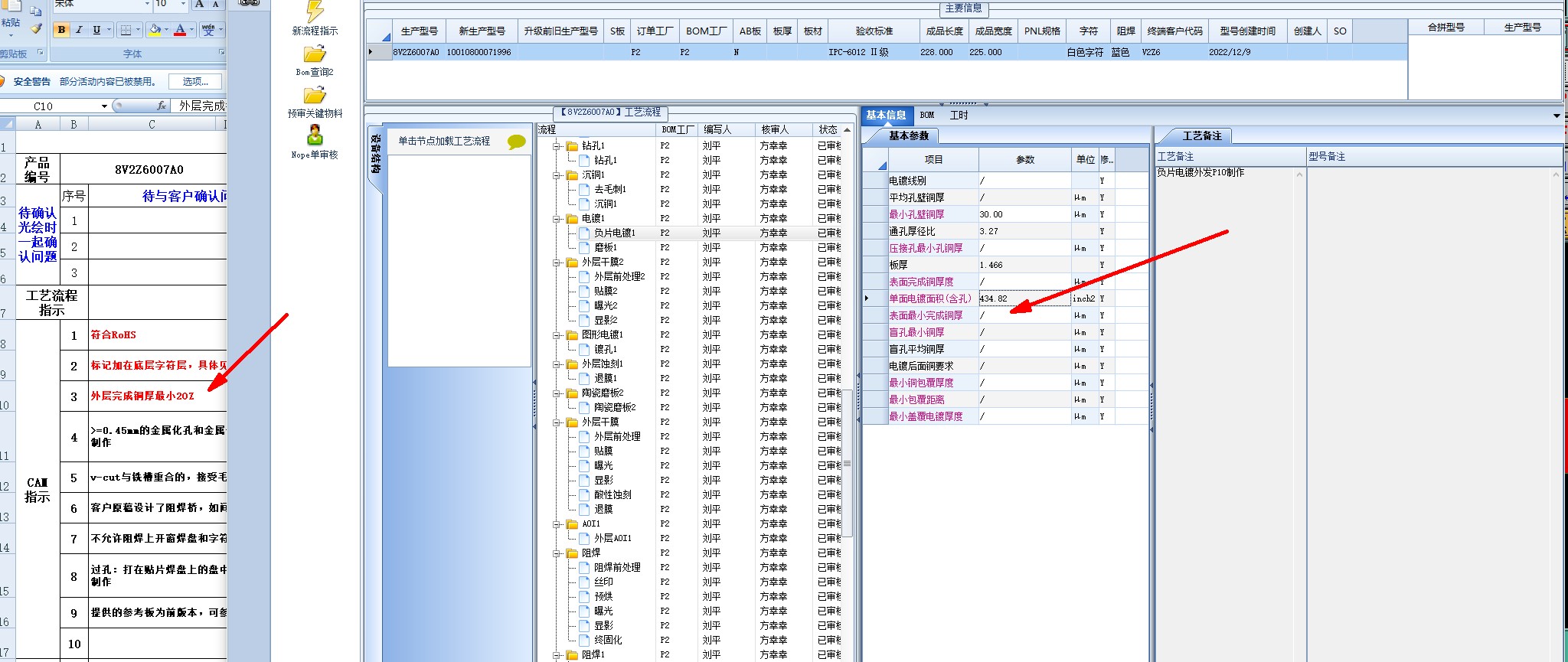Open the 预审关键物料 folder icon
Image resolution: width=1568 pixels, height=662 pixels.
pyautogui.click(x=315, y=95)
